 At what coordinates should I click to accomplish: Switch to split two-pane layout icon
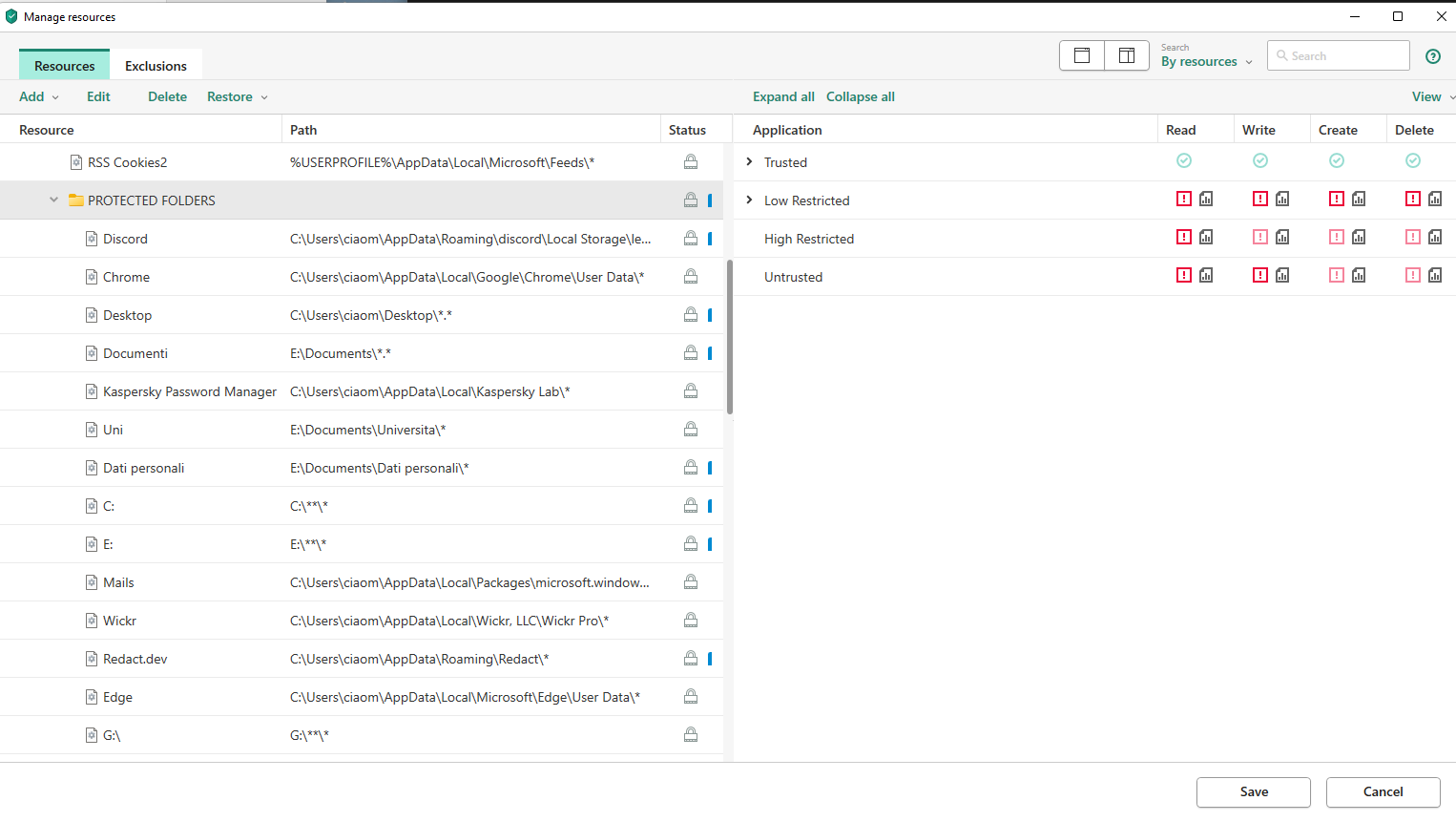point(1127,55)
